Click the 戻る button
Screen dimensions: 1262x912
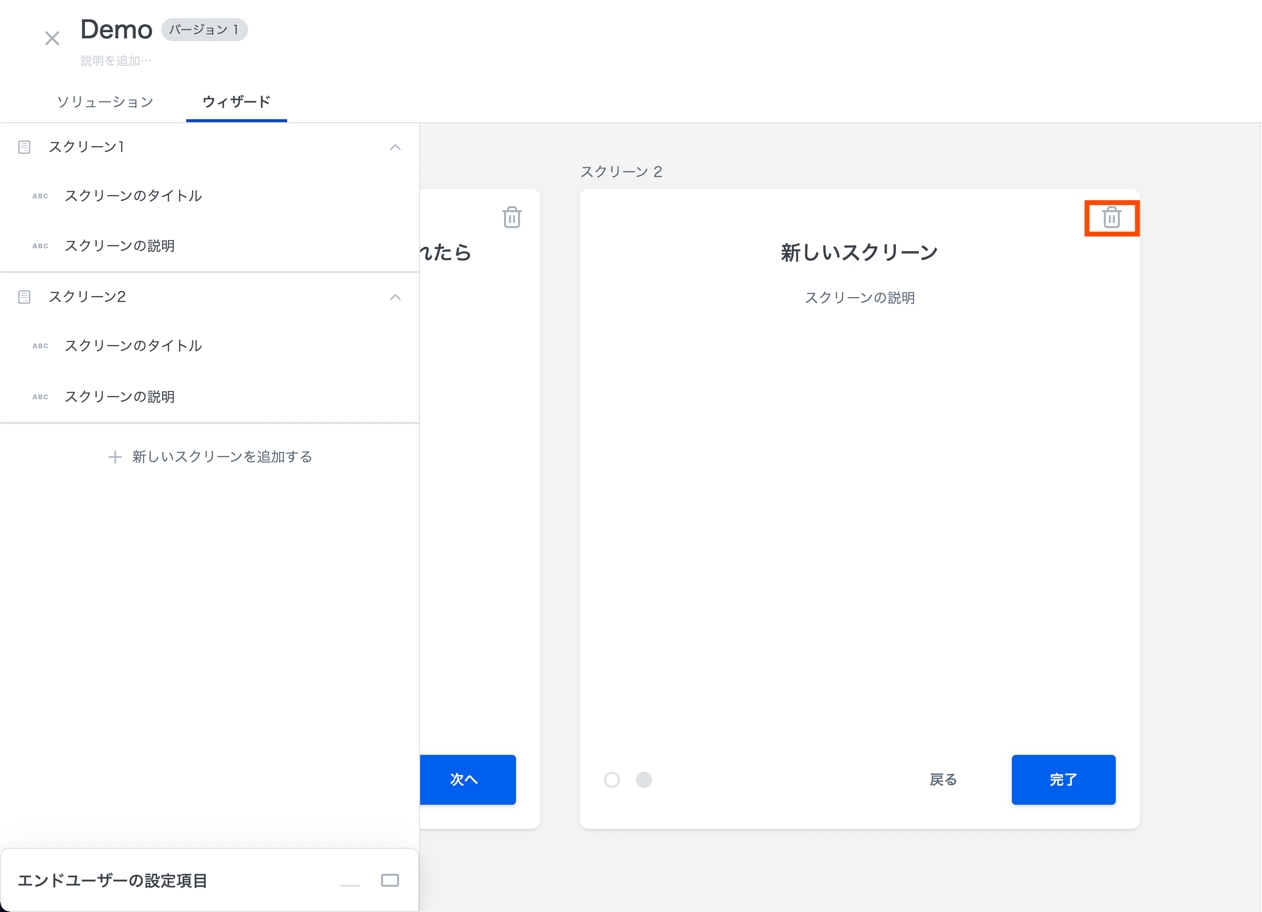coord(943,780)
